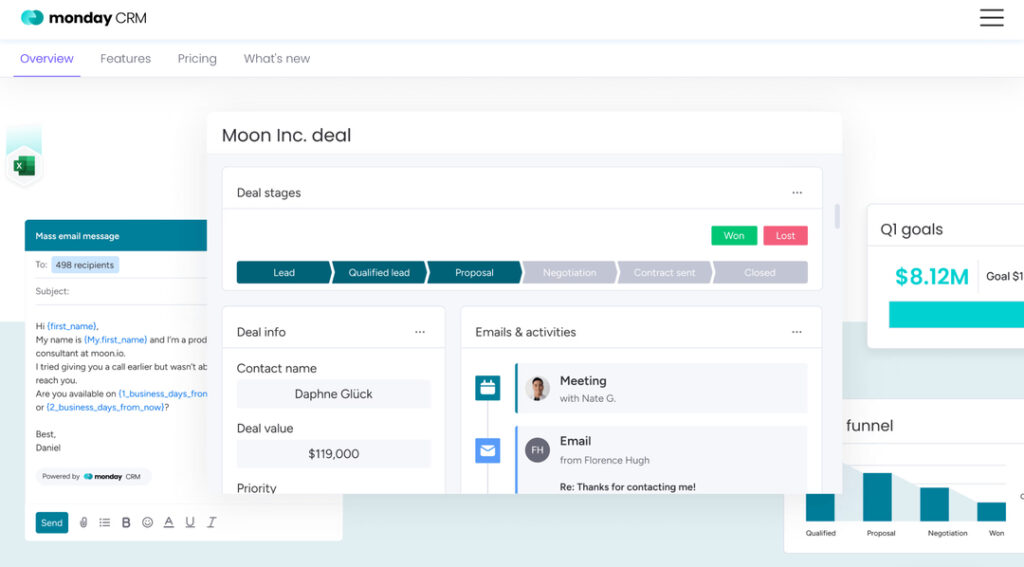Select the Proposal deal stage
The width and height of the screenshot is (1024, 567).
[x=475, y=272]
